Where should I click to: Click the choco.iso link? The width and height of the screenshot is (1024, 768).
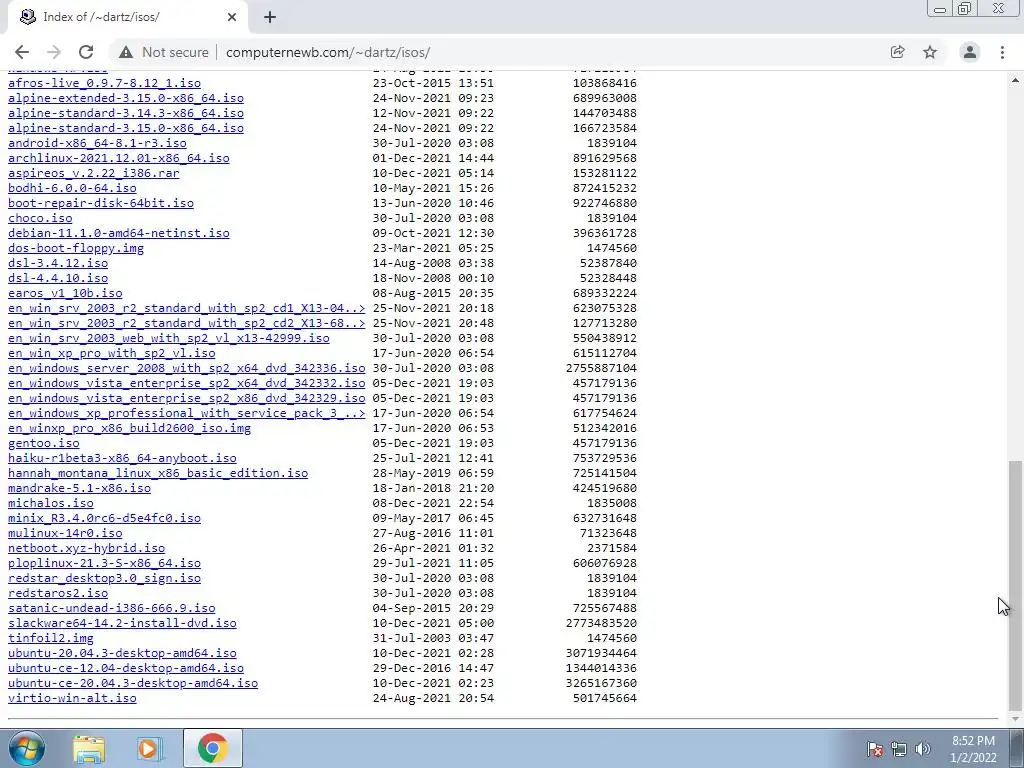40,218
